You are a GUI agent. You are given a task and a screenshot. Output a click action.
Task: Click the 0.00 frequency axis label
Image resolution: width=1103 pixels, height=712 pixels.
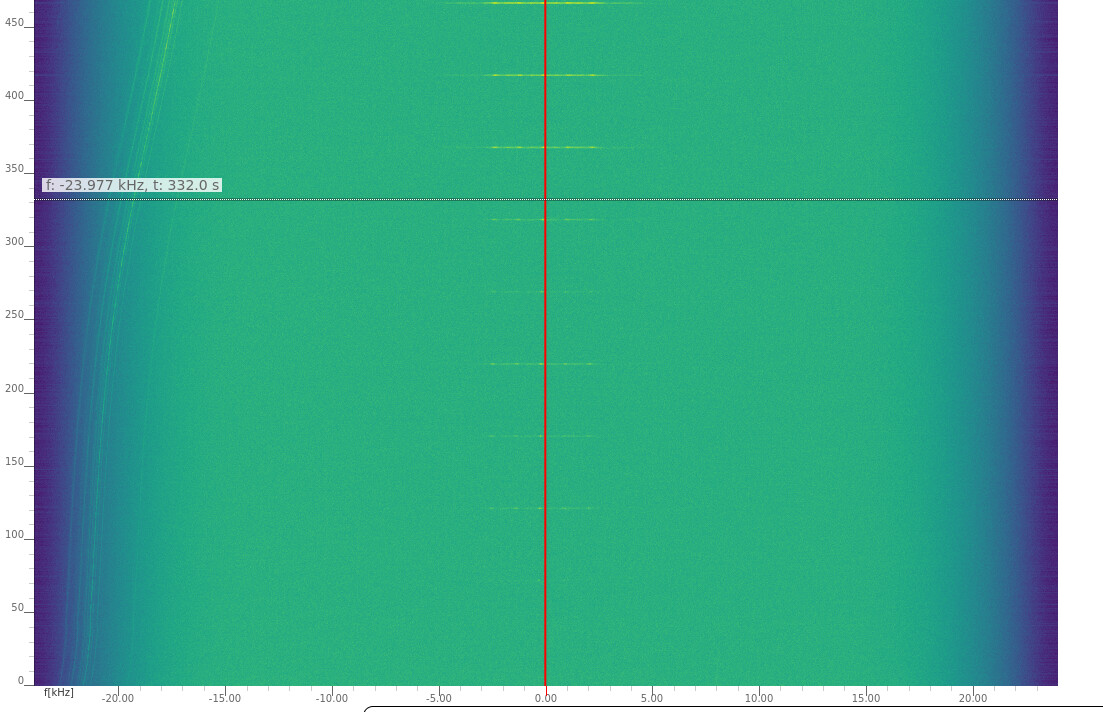click(545, 699)
